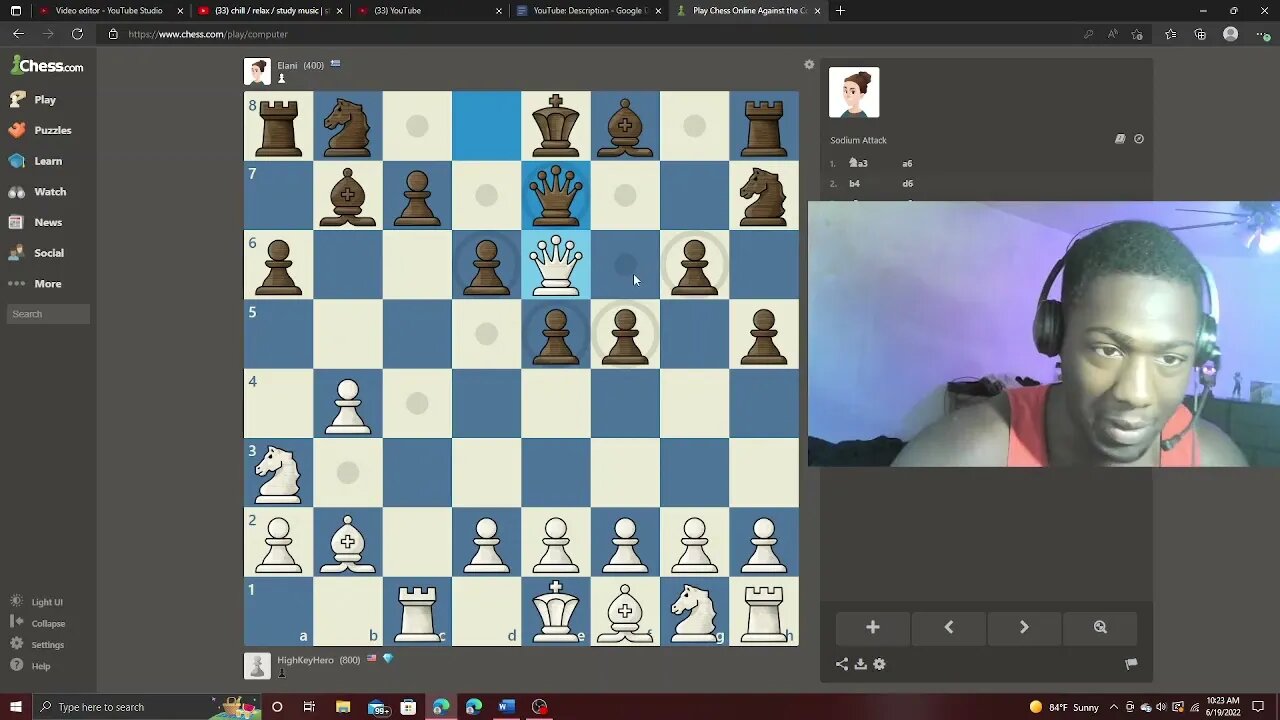1280x720 pixels.
Task: Open Word from taskbar
Action: pyautogui.click(x=506, y=707)
